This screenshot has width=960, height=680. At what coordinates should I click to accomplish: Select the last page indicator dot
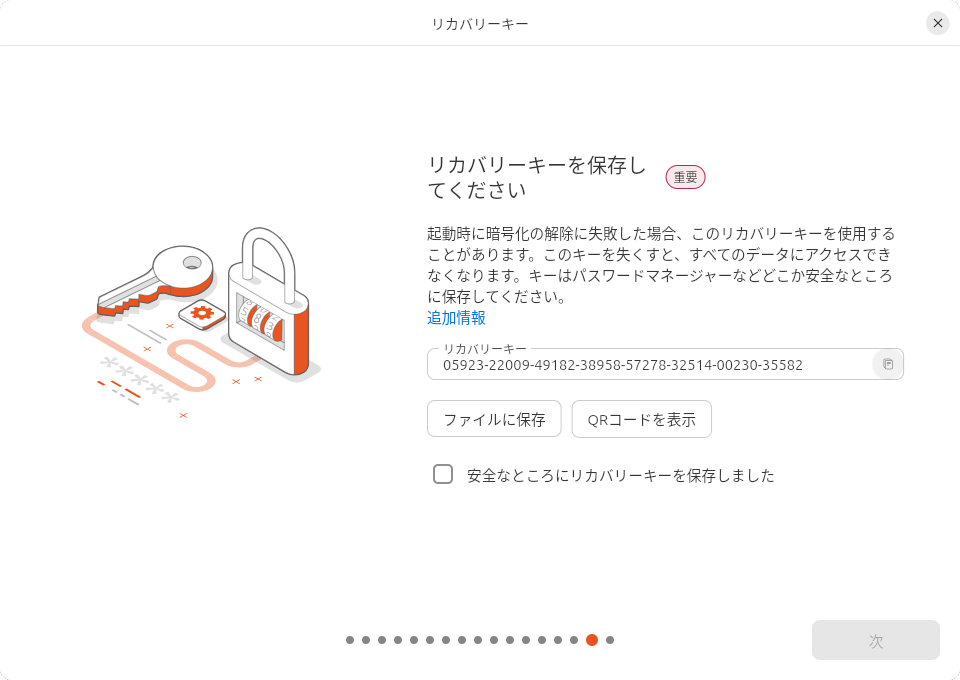point(610,640)
